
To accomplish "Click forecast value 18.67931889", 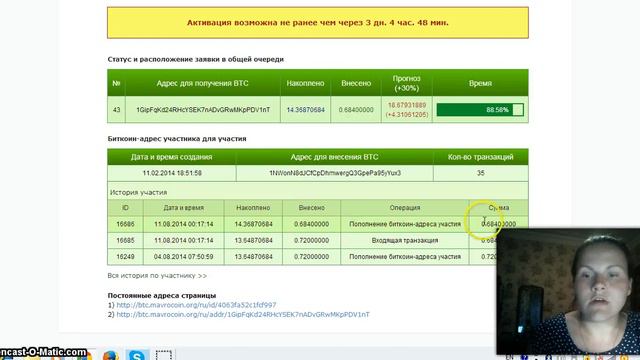I will coord(407,105).
